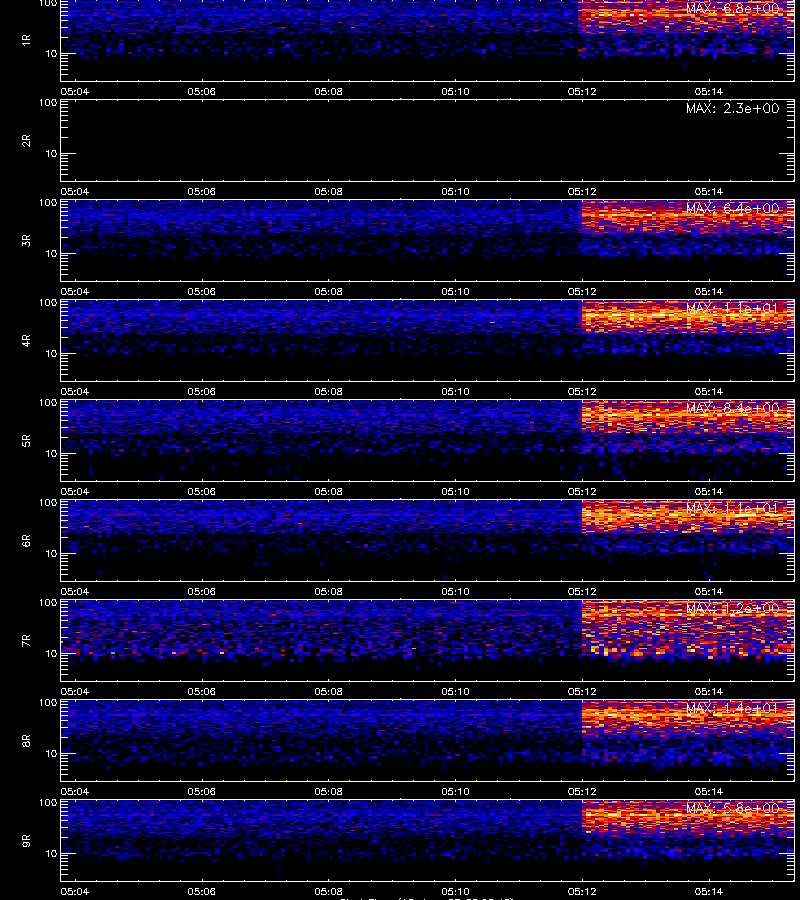The width and height of the screenshot is (800, 900).
Task: Click the 8R panel axis label
Action: [26, 740]
